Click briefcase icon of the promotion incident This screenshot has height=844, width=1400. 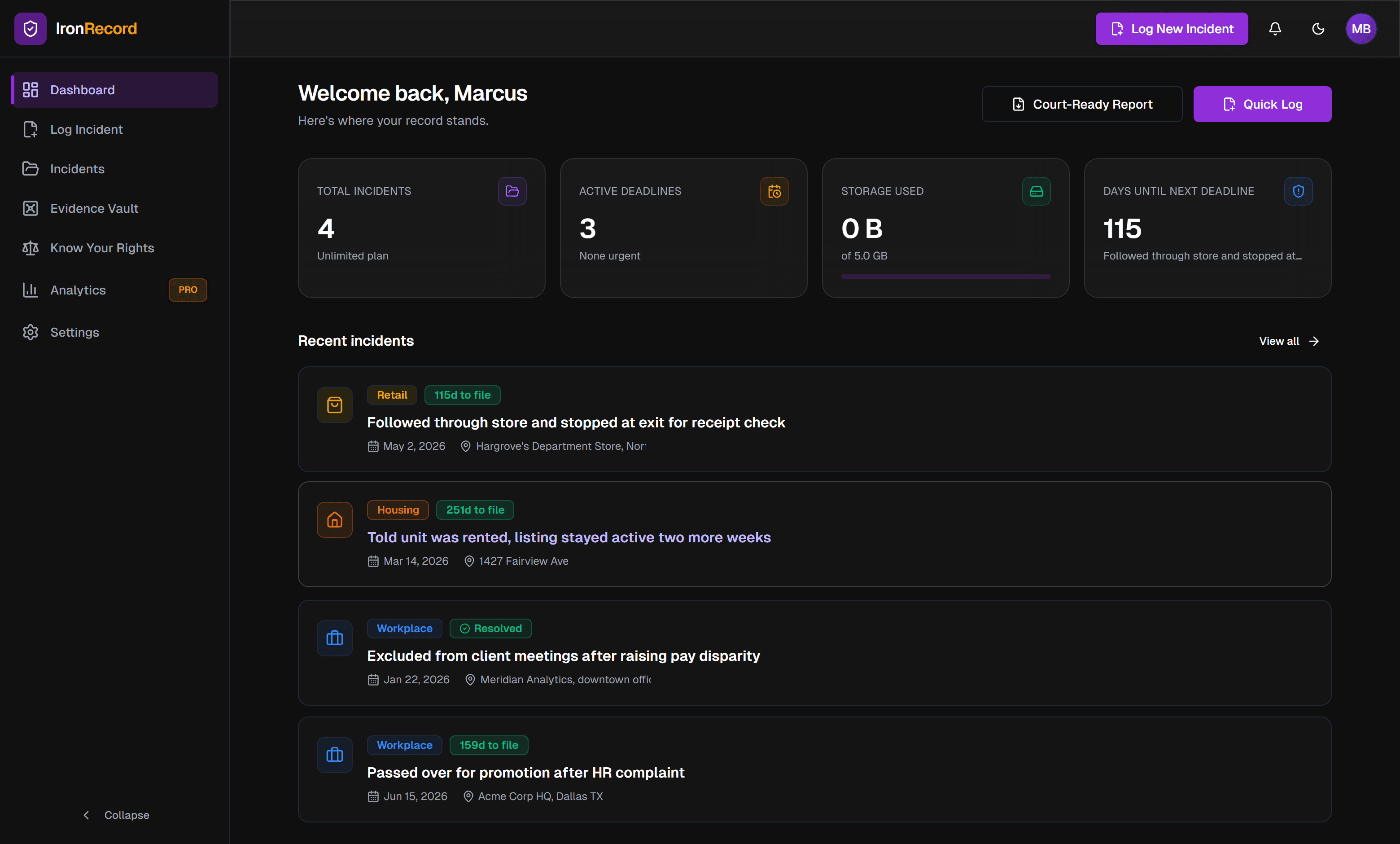[x=335, y=755]
